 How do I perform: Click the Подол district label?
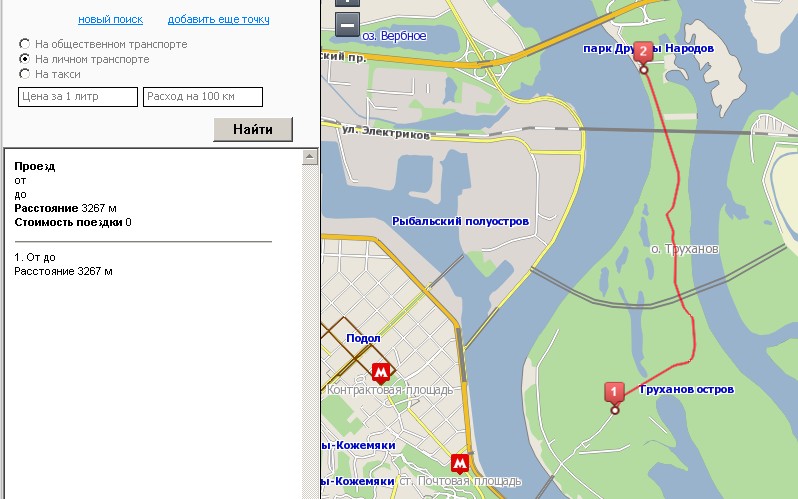click(x=363, y=338)
